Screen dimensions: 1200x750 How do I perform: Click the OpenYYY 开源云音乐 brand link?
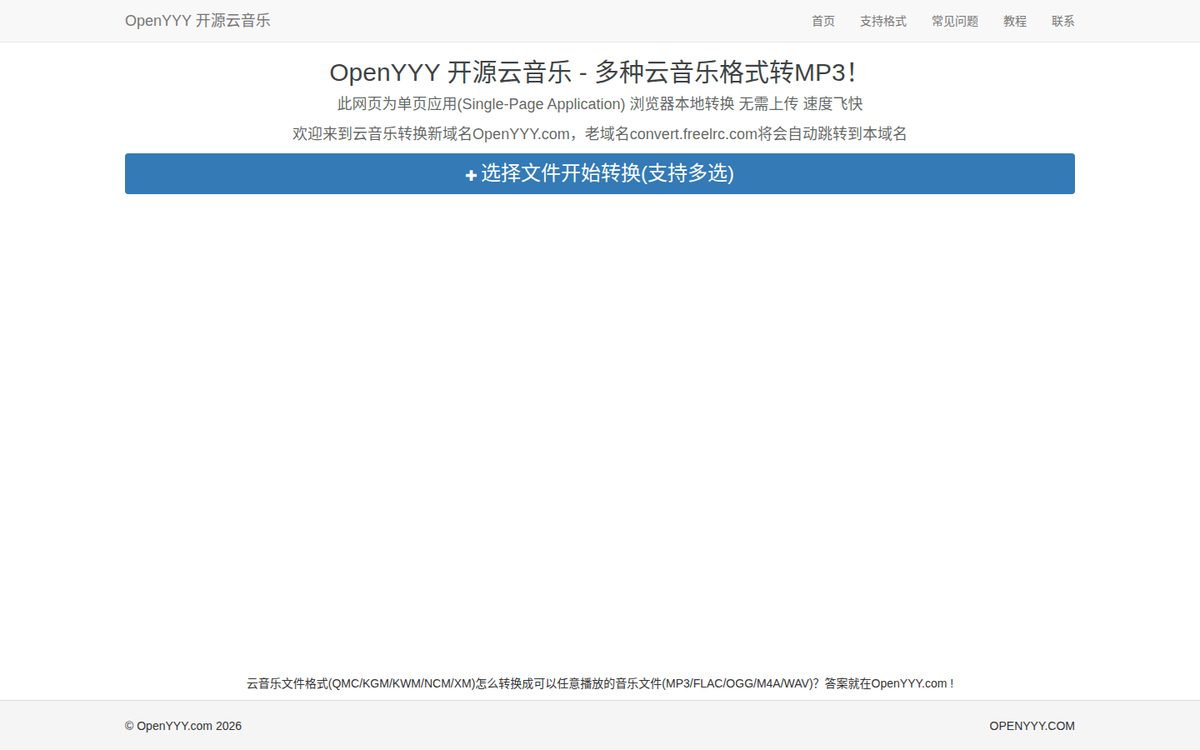197,21
